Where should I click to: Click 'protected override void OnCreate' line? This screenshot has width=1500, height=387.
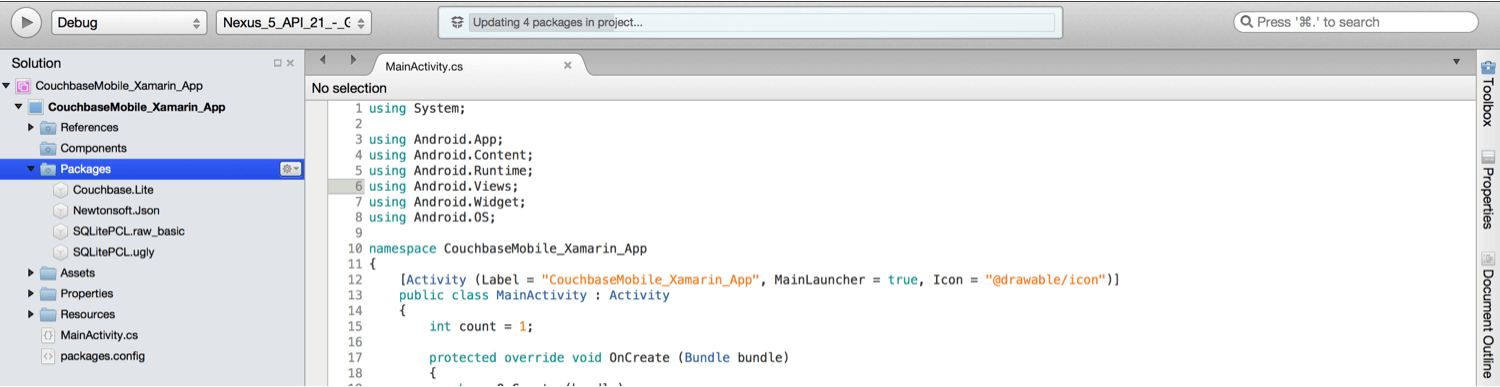point(609,357)
